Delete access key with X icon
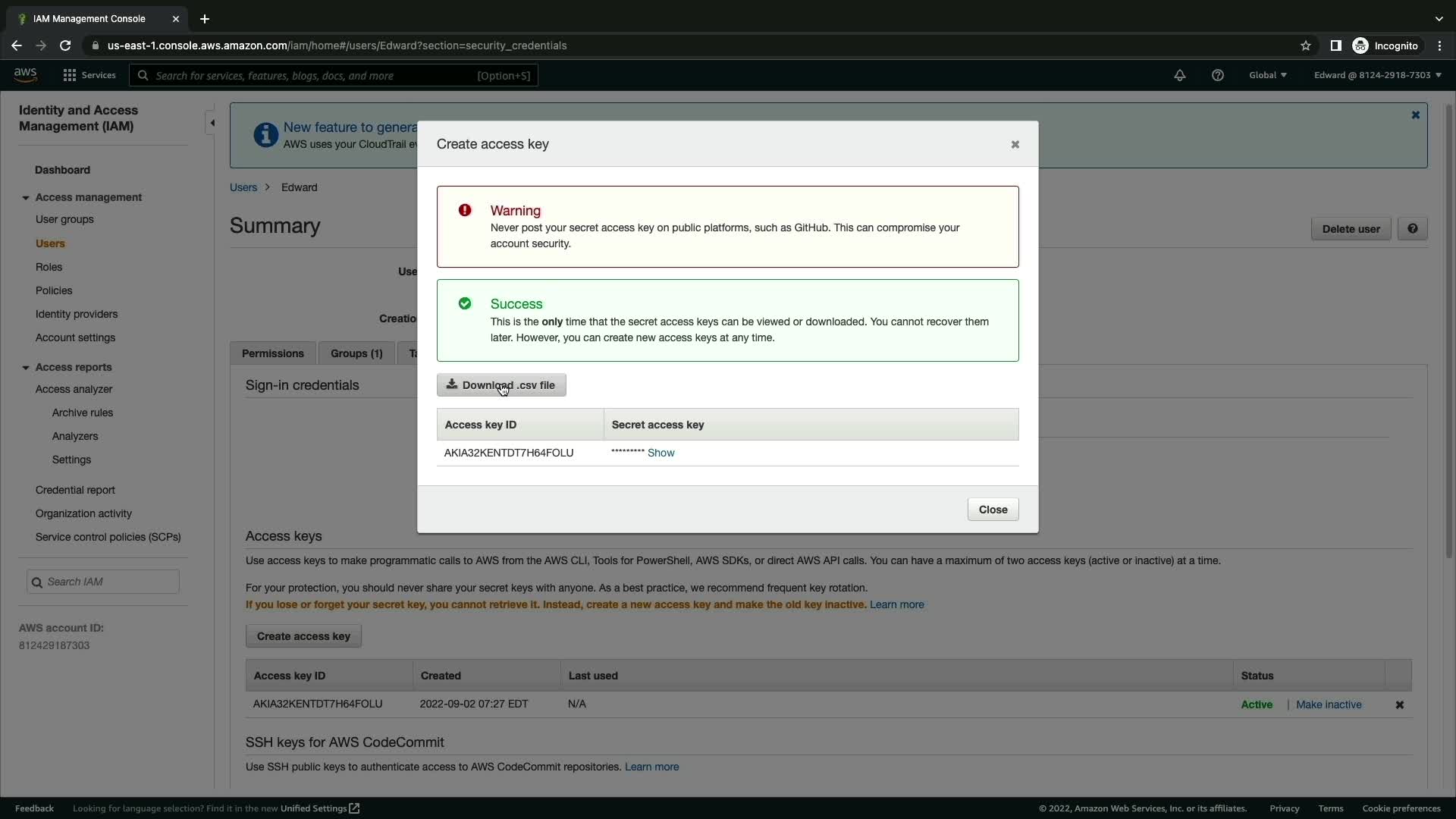The image size is (1456, 819). (x=1399, y=704)
